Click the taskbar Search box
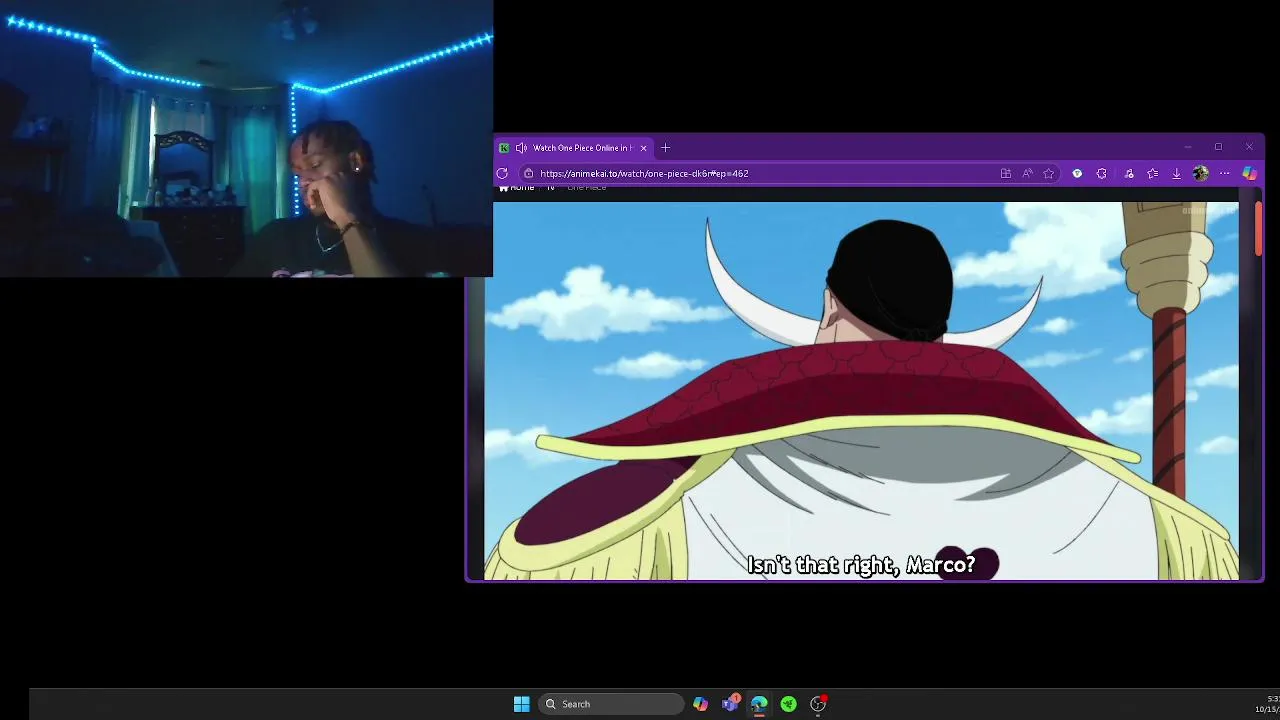 [611, 704]
